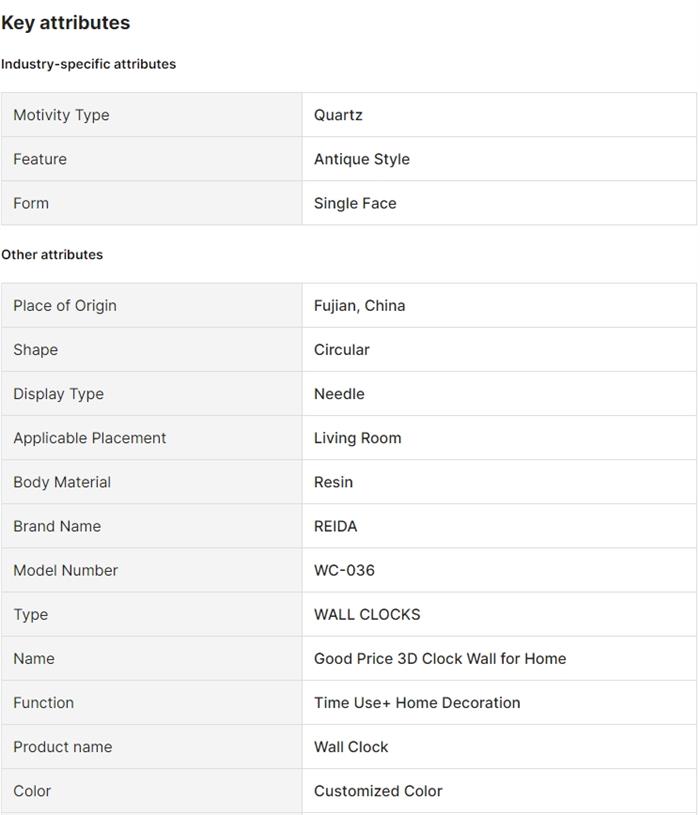Select the Antique Style feature value

[361, 159]
